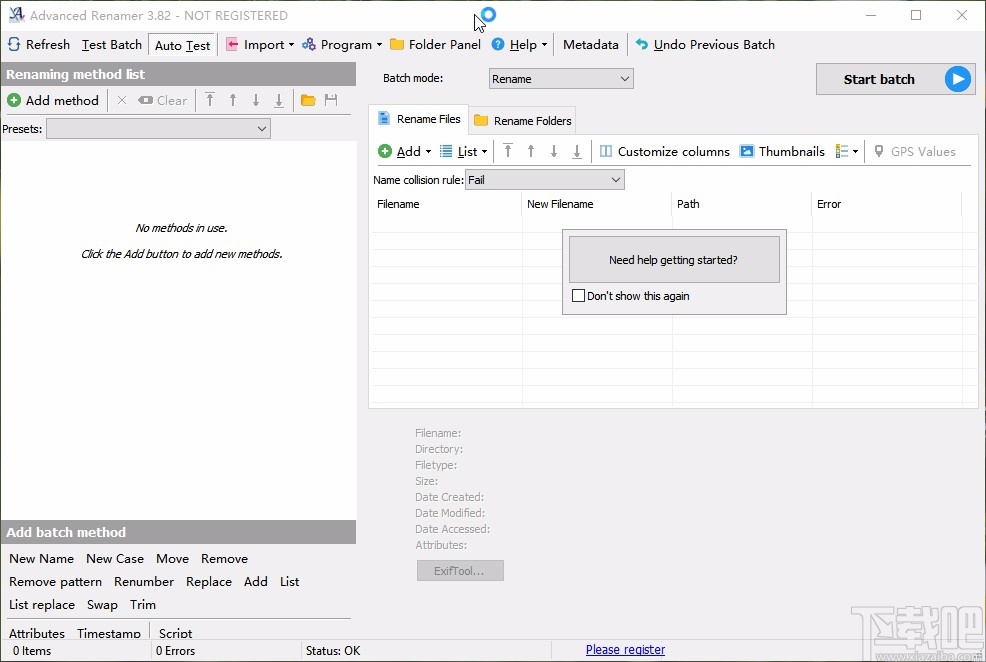
Task: Move file to top of file list
Action: click(x=508, y=152)
